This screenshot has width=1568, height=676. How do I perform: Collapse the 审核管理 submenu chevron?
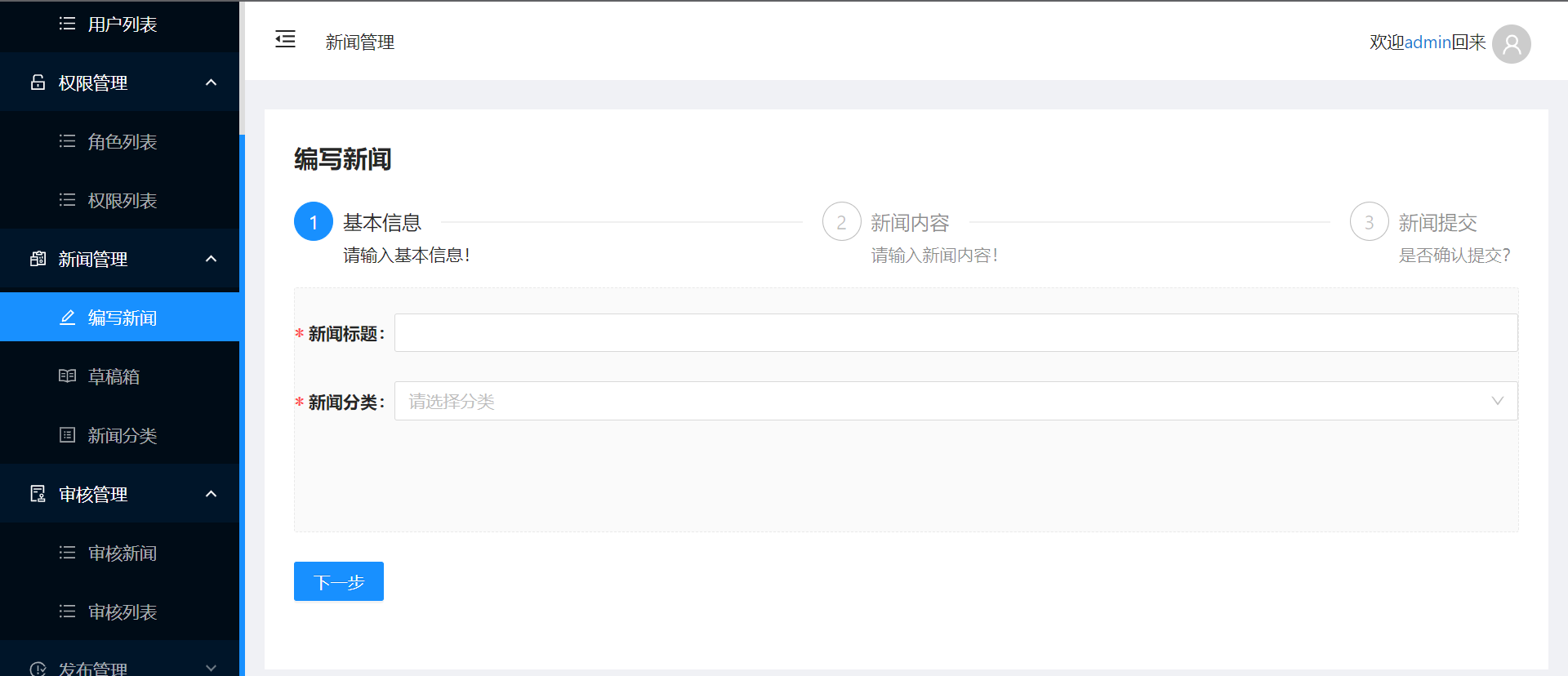(x=212, y=494)
